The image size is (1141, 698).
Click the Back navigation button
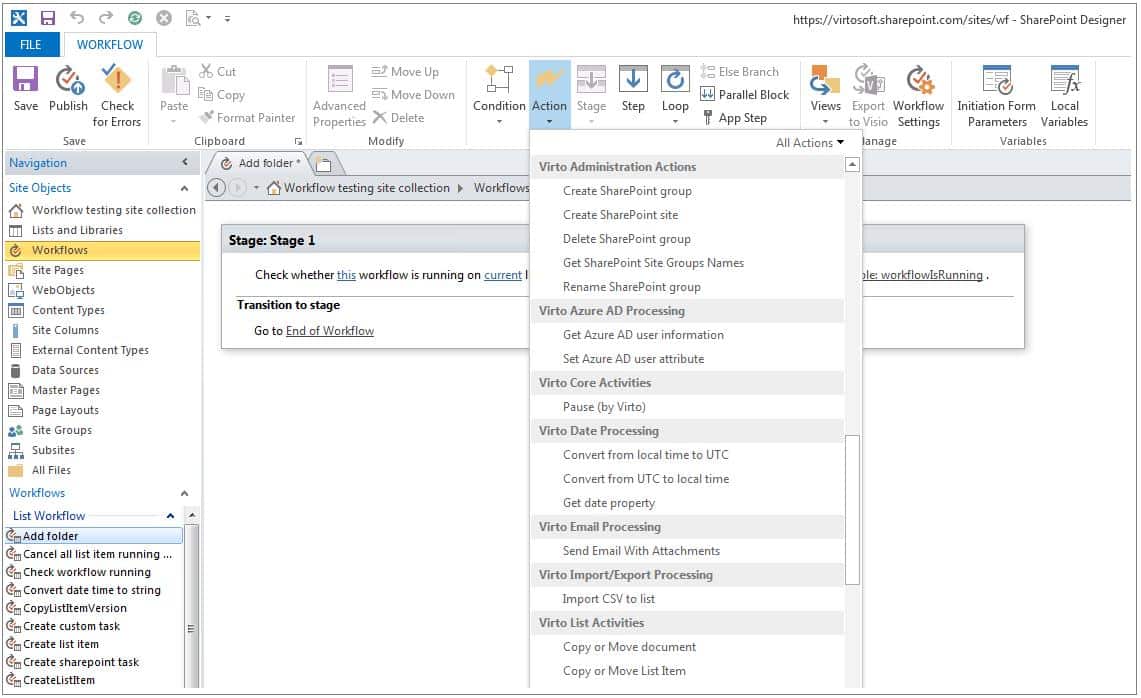[x=216, y=188]
